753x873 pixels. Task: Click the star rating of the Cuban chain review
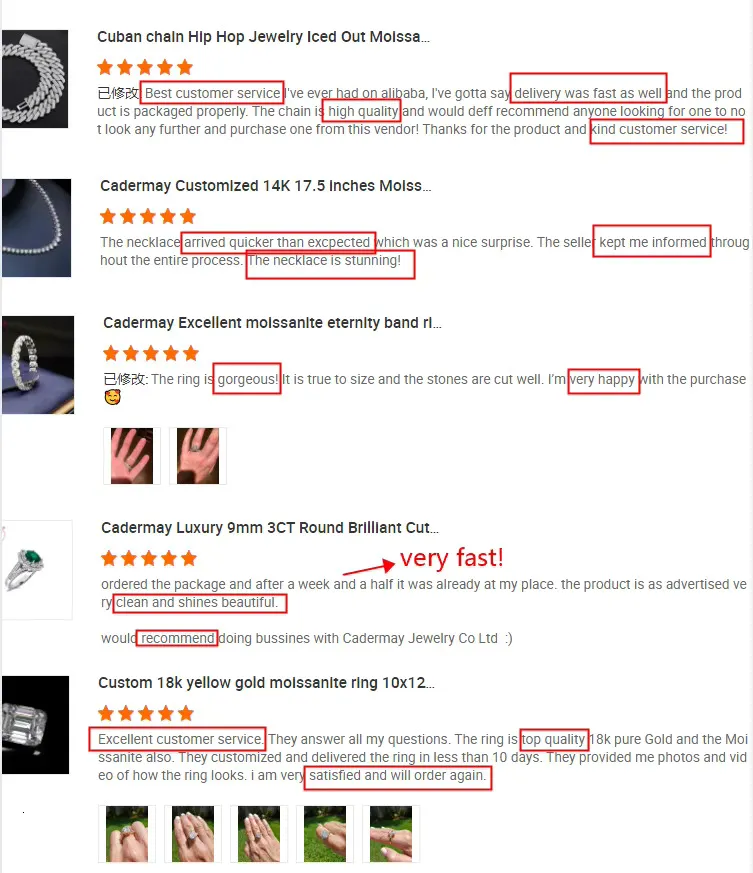click(x=145, y=68)
